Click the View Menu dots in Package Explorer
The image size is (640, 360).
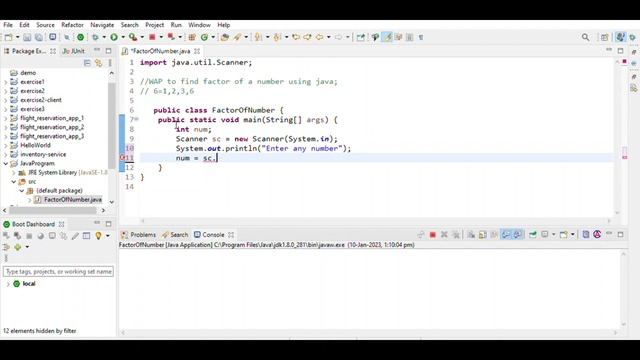(110, 63)
